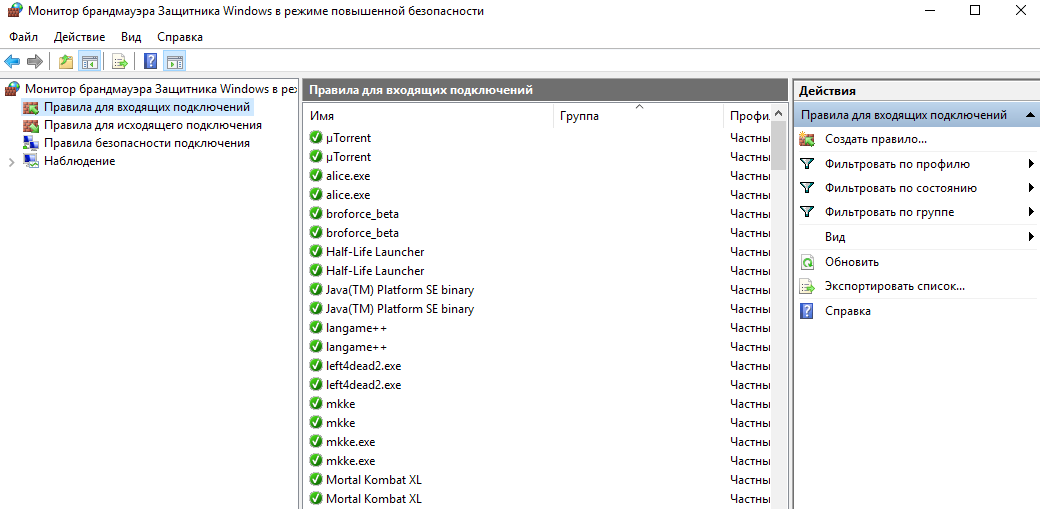Screen dimensions: 1040x509
Task: Open the Файл menu
Action: [23, 36]
